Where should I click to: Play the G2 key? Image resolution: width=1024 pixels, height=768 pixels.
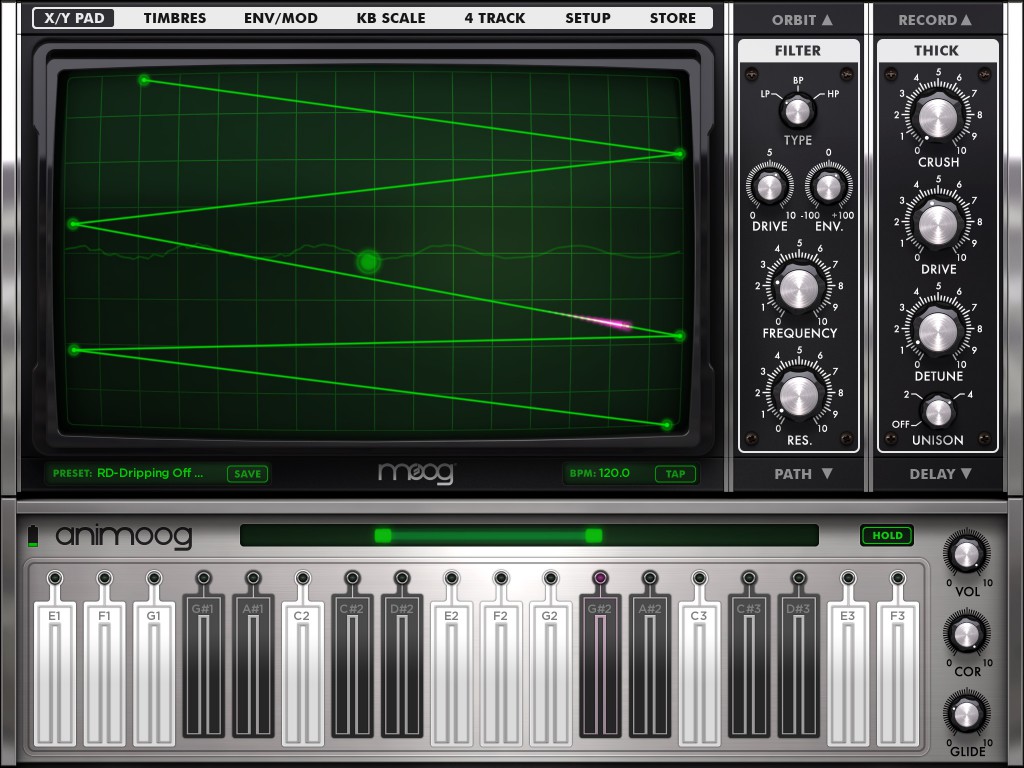(x=551, y=673)
